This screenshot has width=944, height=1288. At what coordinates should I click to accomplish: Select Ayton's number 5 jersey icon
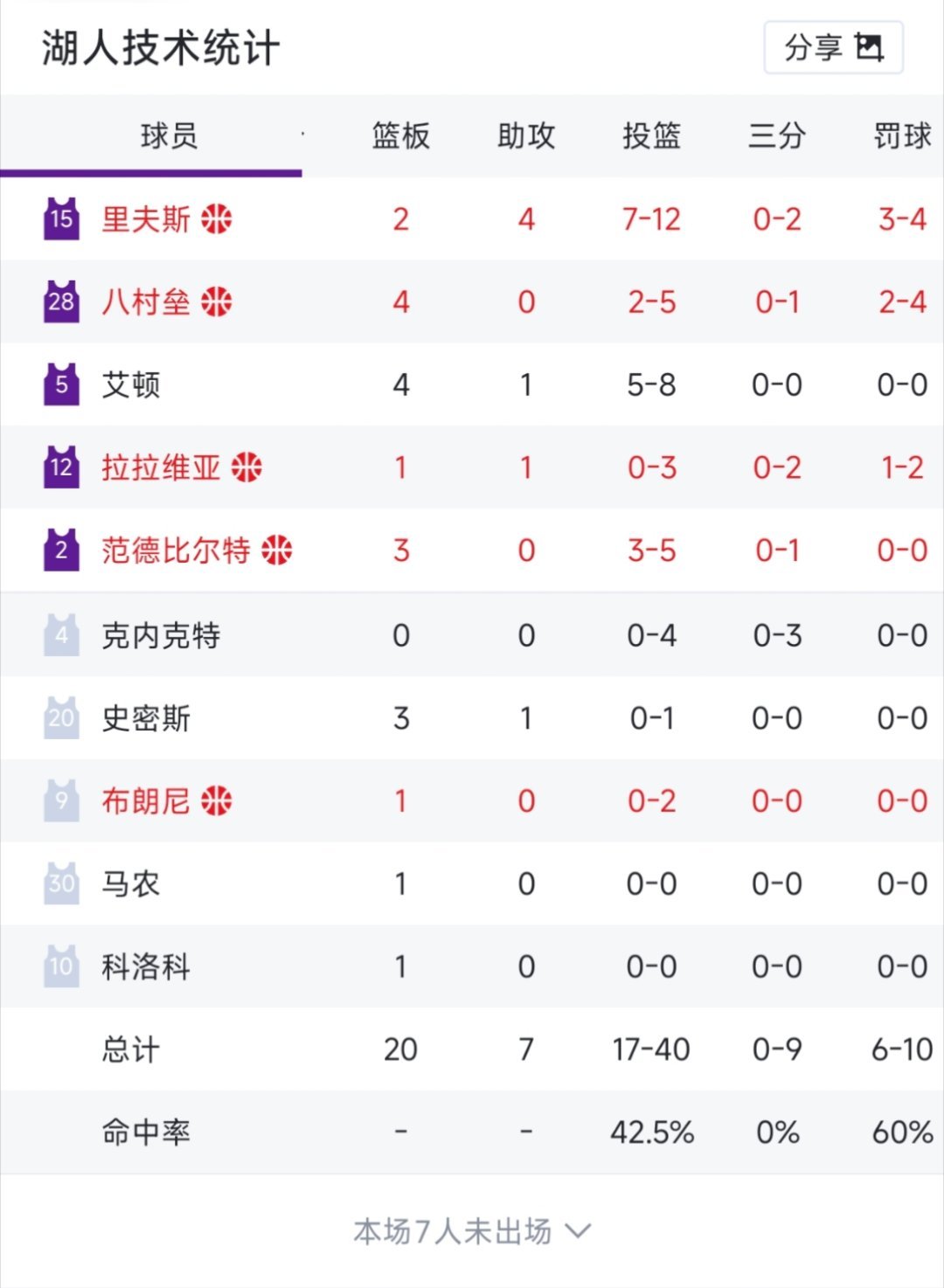pos(59,385)
